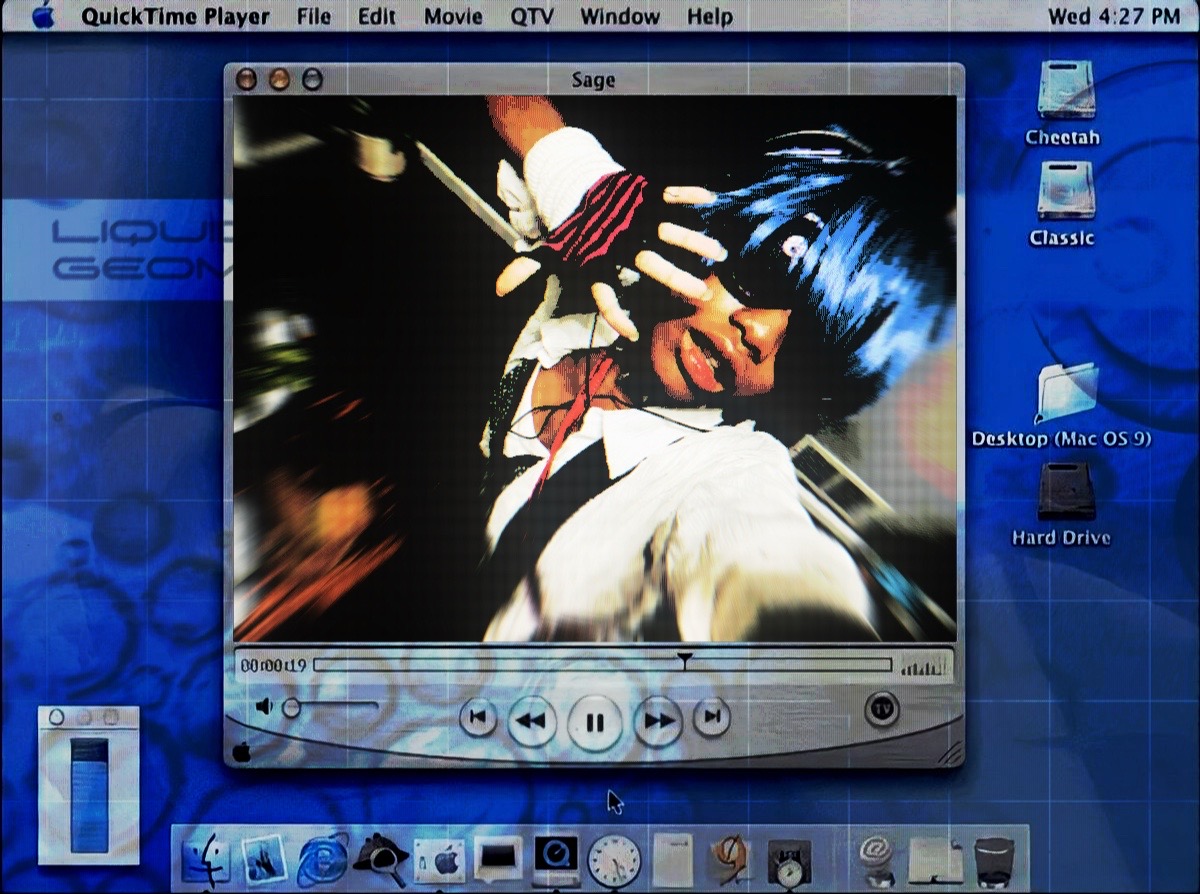This screenshot has width=1200, height=894.
Task: Mute audio via the speaker icon
Action: coord(264,707)
